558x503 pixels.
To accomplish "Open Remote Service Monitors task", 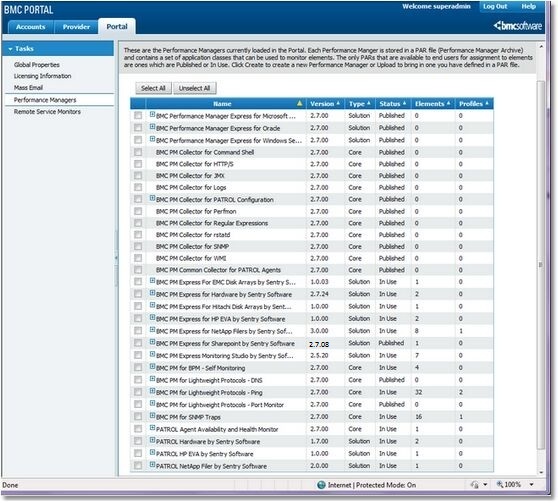I will click(x=47, y=112).
